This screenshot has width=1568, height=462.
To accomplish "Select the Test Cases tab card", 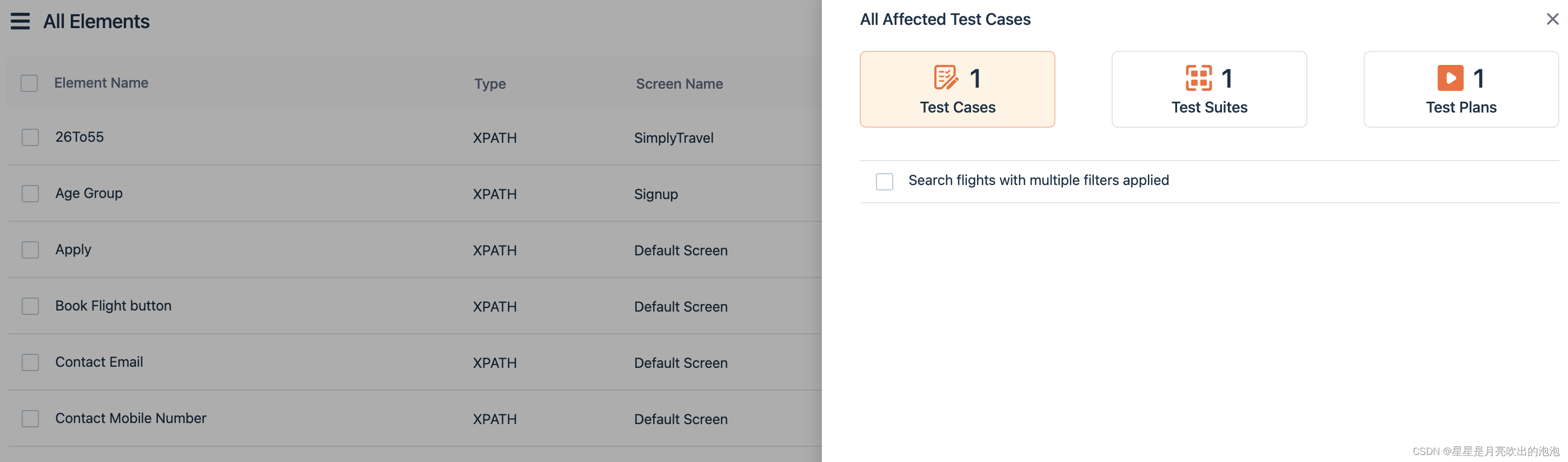I will point(957,89).
